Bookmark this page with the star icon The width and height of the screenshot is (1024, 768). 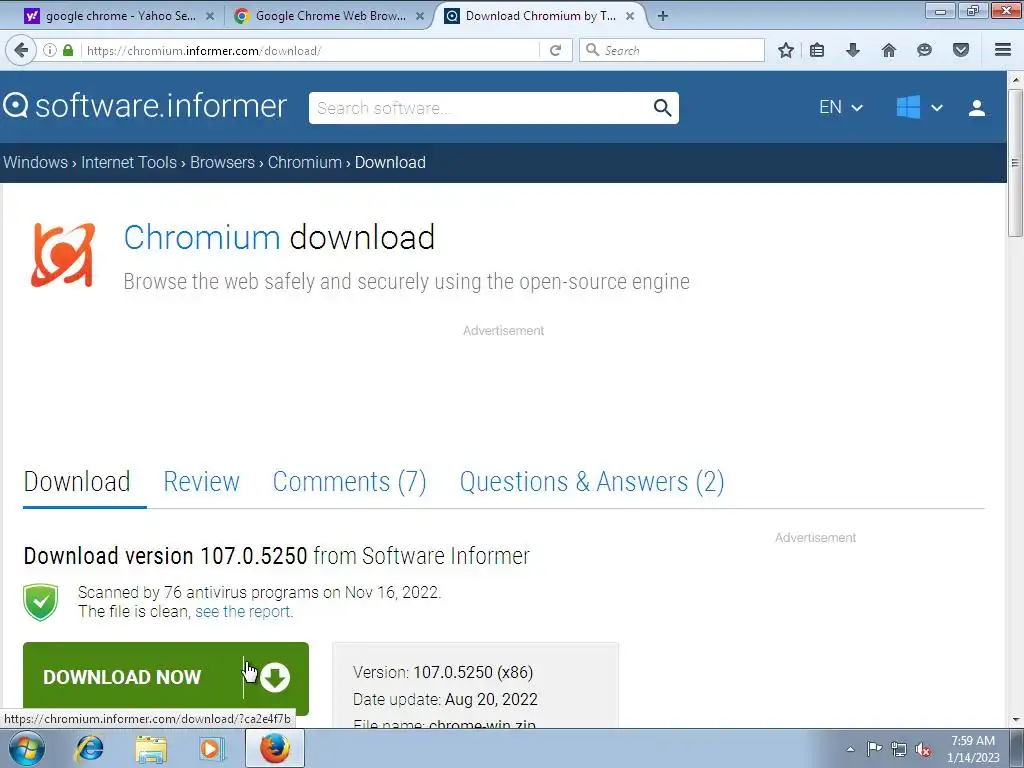(x=786, y=50)
